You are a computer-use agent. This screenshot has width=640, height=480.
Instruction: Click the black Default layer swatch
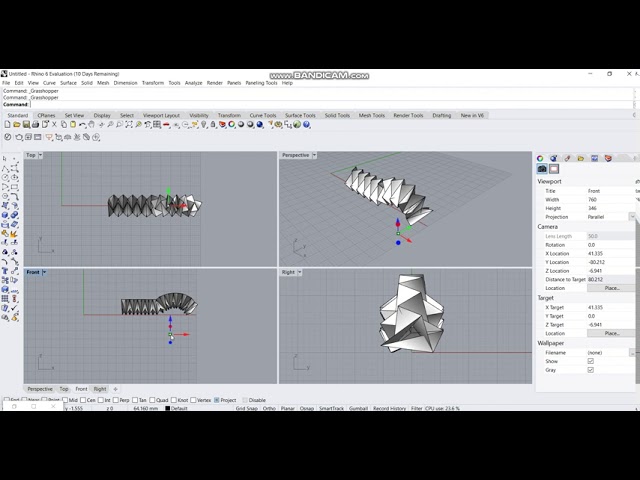coord(167,408)
